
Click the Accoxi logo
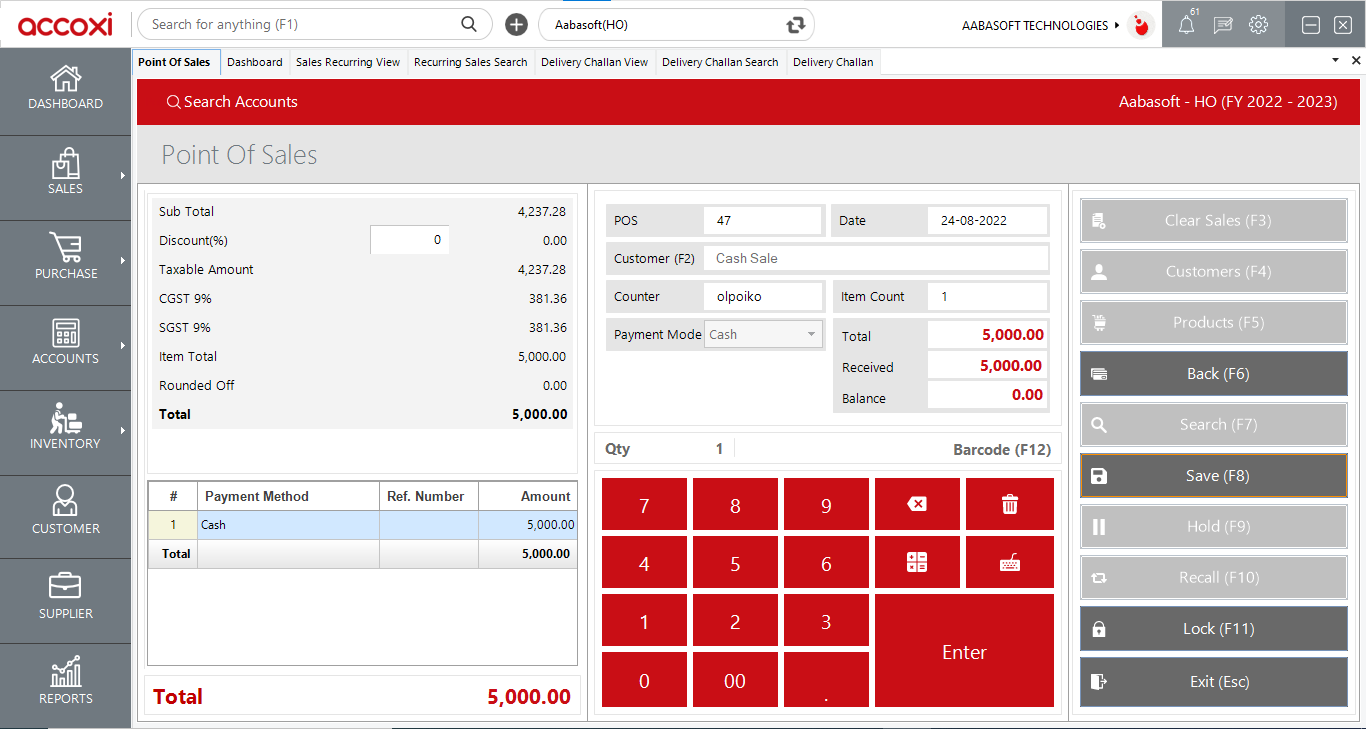coord(65,24)
